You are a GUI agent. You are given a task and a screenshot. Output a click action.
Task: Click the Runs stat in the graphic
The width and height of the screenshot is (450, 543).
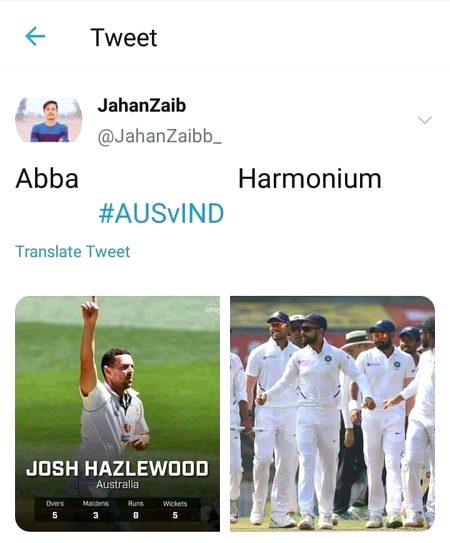tap(136, 509)
